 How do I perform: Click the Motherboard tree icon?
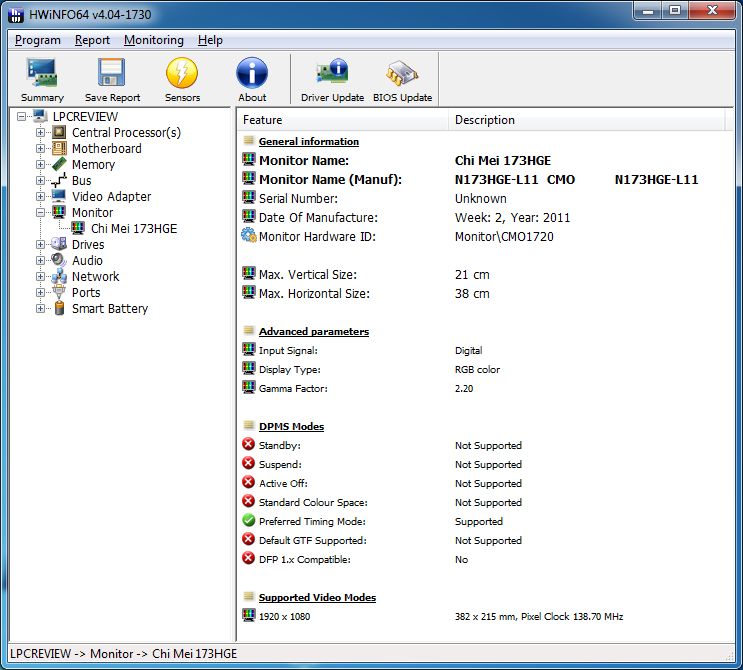pos(59,148)
